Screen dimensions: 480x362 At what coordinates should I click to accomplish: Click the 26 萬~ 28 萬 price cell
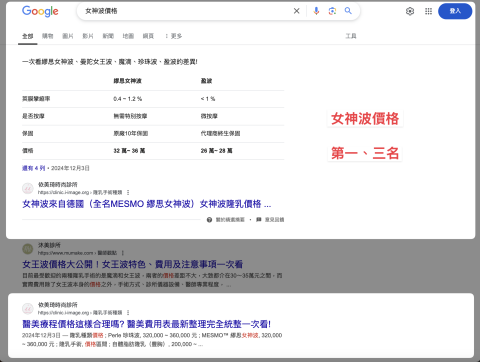coord(216,151)
